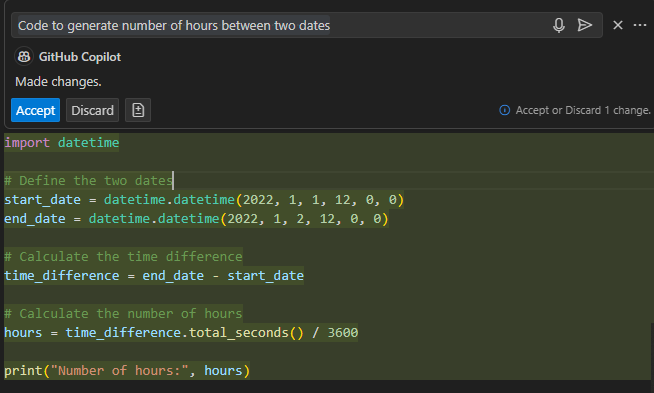This screenshot has width=654, height=393.
Task: Click the print statement at the bottom
Action: click(127, 370)
